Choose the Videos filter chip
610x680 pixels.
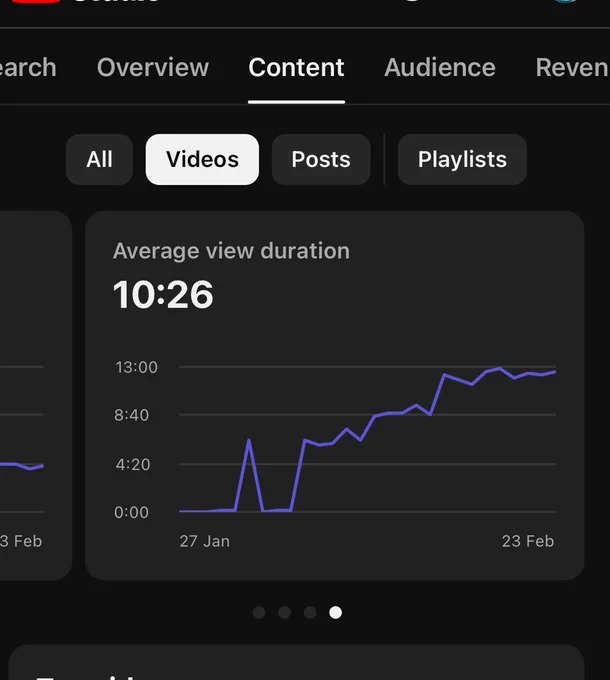click(x=202, y=159)
